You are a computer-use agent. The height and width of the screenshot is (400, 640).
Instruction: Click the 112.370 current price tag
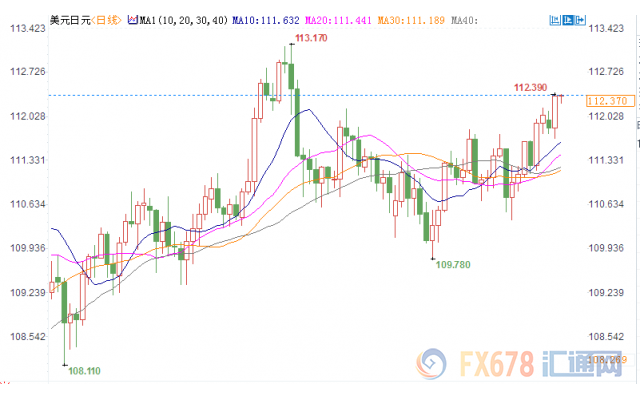[x=610, y=101]
